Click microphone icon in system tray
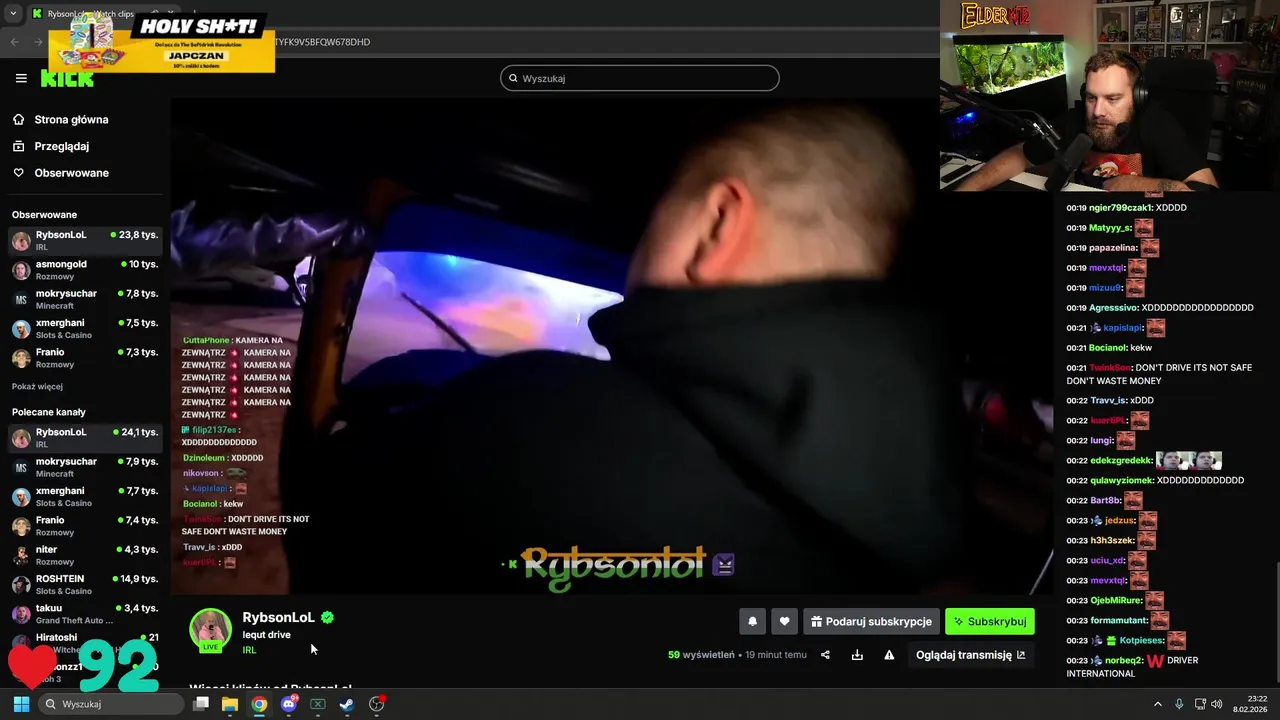The width and height of the screenshot is (1280, 720). (x=1179, y=704)
